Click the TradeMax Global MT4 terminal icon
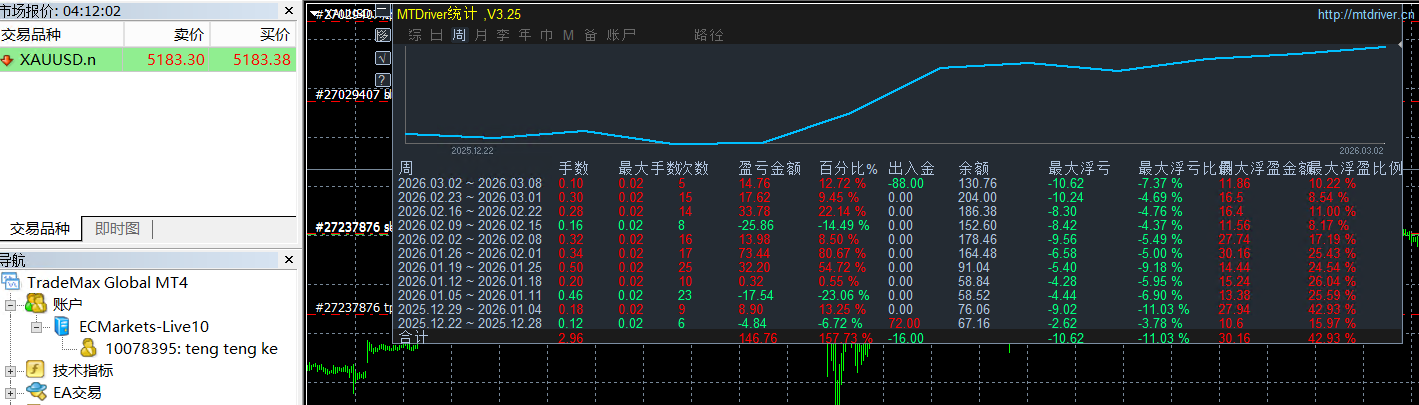 12,282
